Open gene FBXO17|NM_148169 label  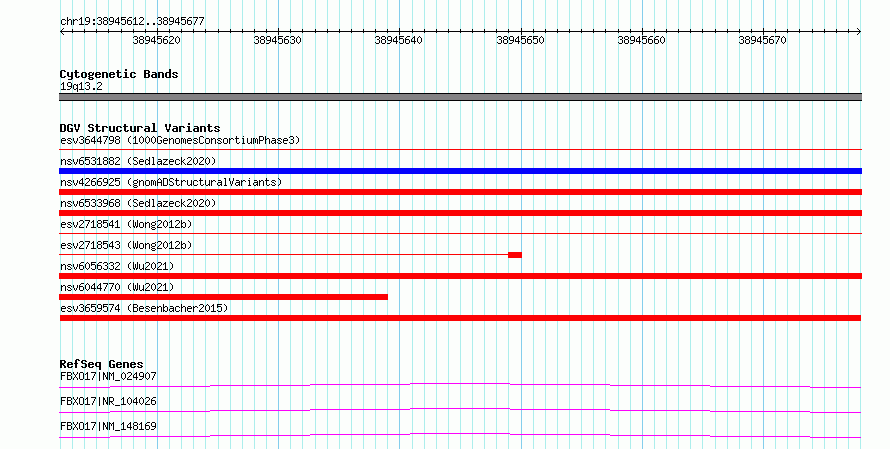(108, 426)
